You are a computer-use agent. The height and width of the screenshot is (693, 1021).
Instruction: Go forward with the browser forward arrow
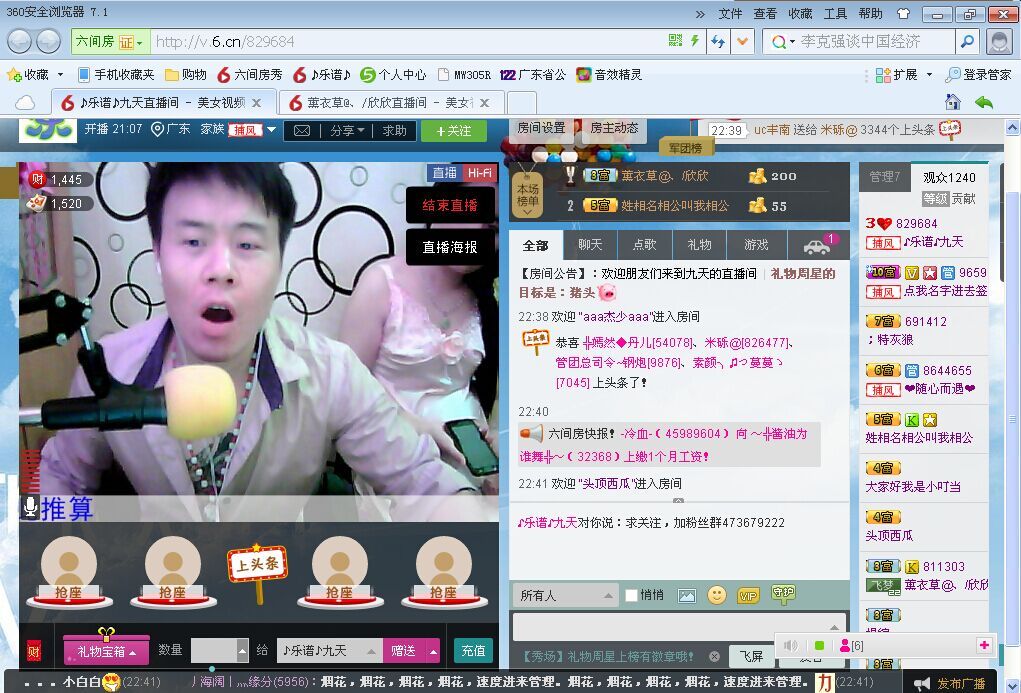pos(49,42)
